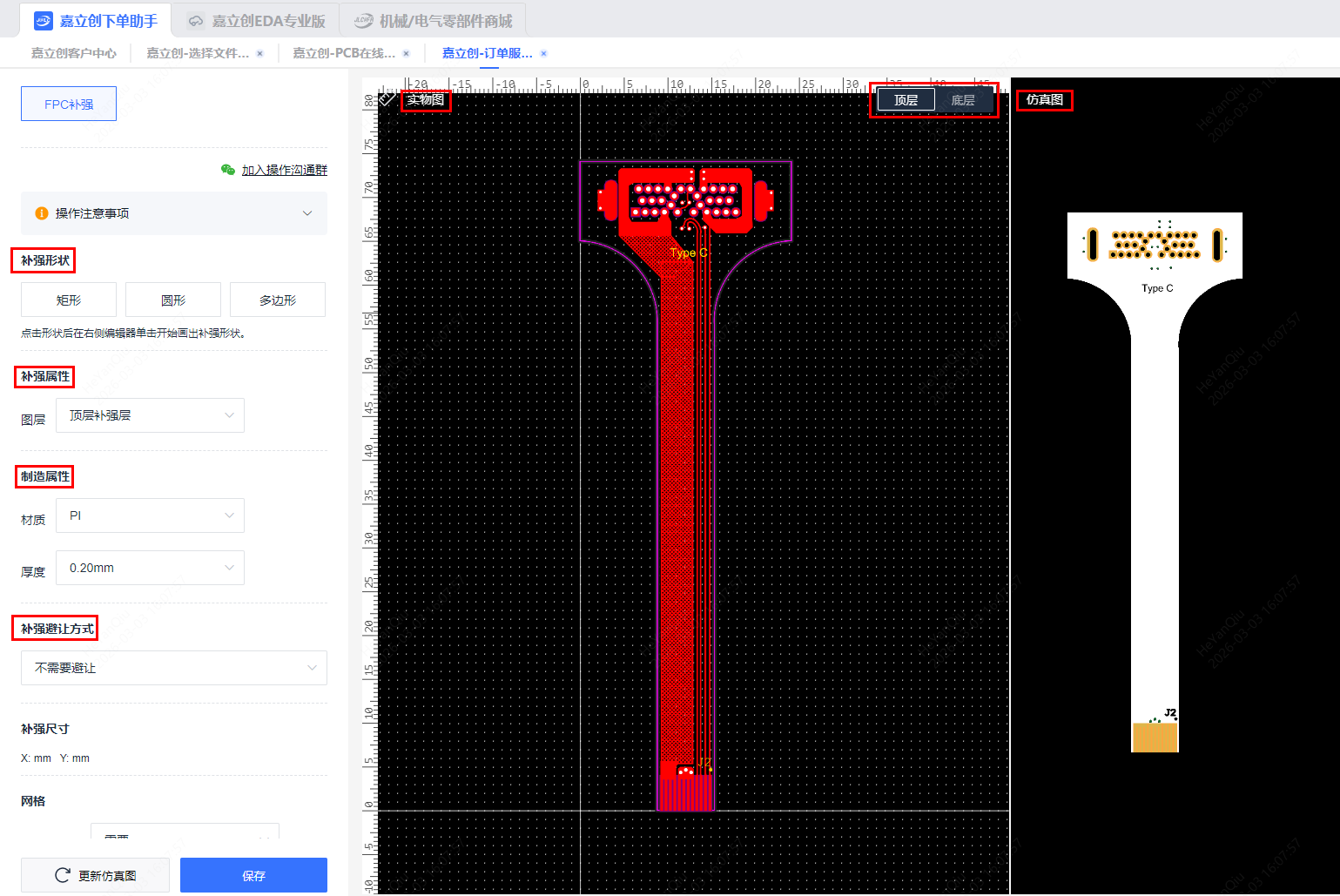The height and width of the screenshot is (896, 1340).
Task: Click the 保存 button
Action: click(253, 875)
